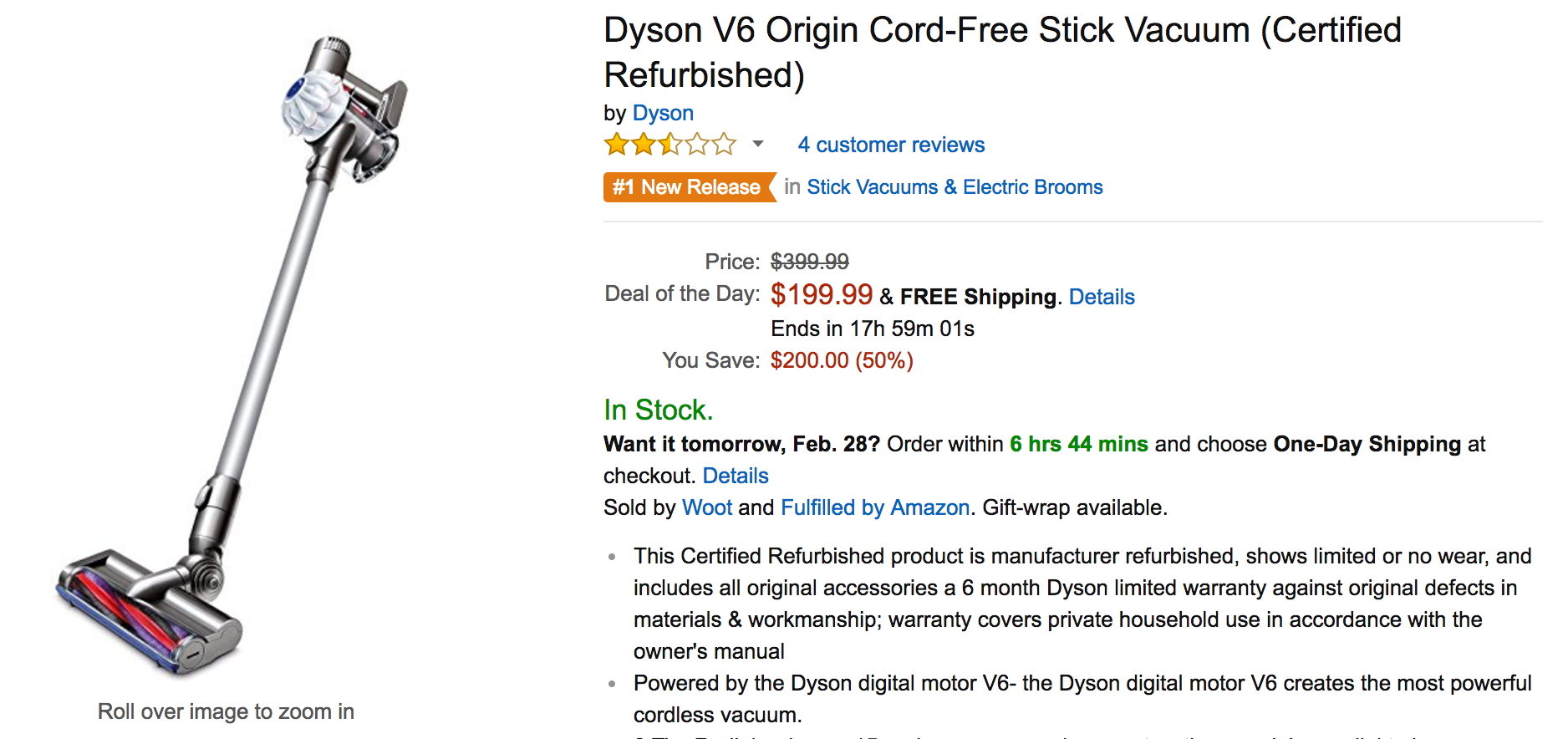Click the Roll over image to zoom text

(x=226, y=711)
